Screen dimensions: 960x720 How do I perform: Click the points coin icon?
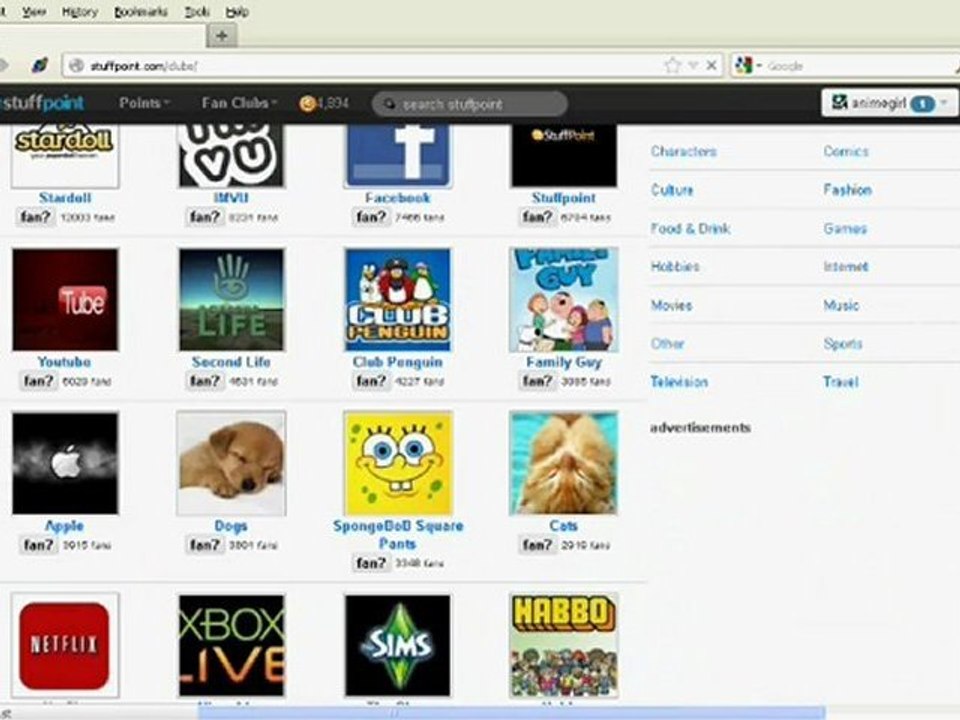(x=307, y=103)
